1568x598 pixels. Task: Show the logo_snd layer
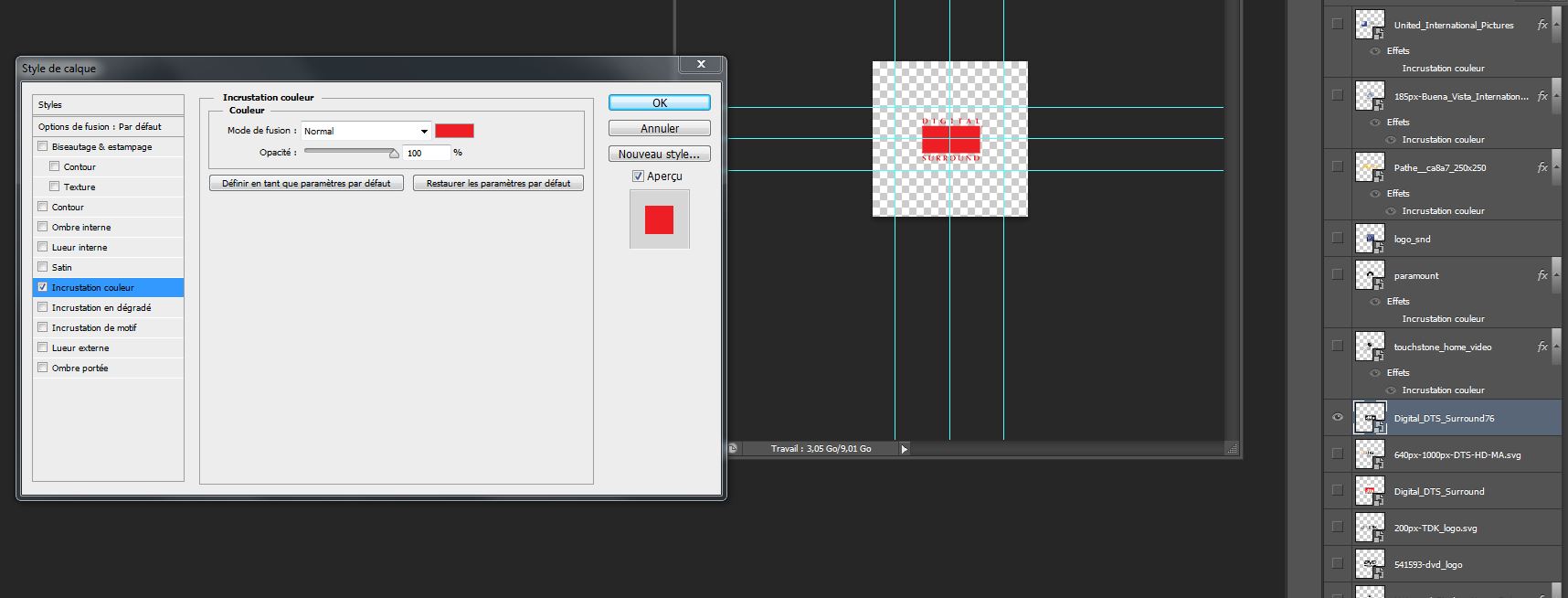1338,239
